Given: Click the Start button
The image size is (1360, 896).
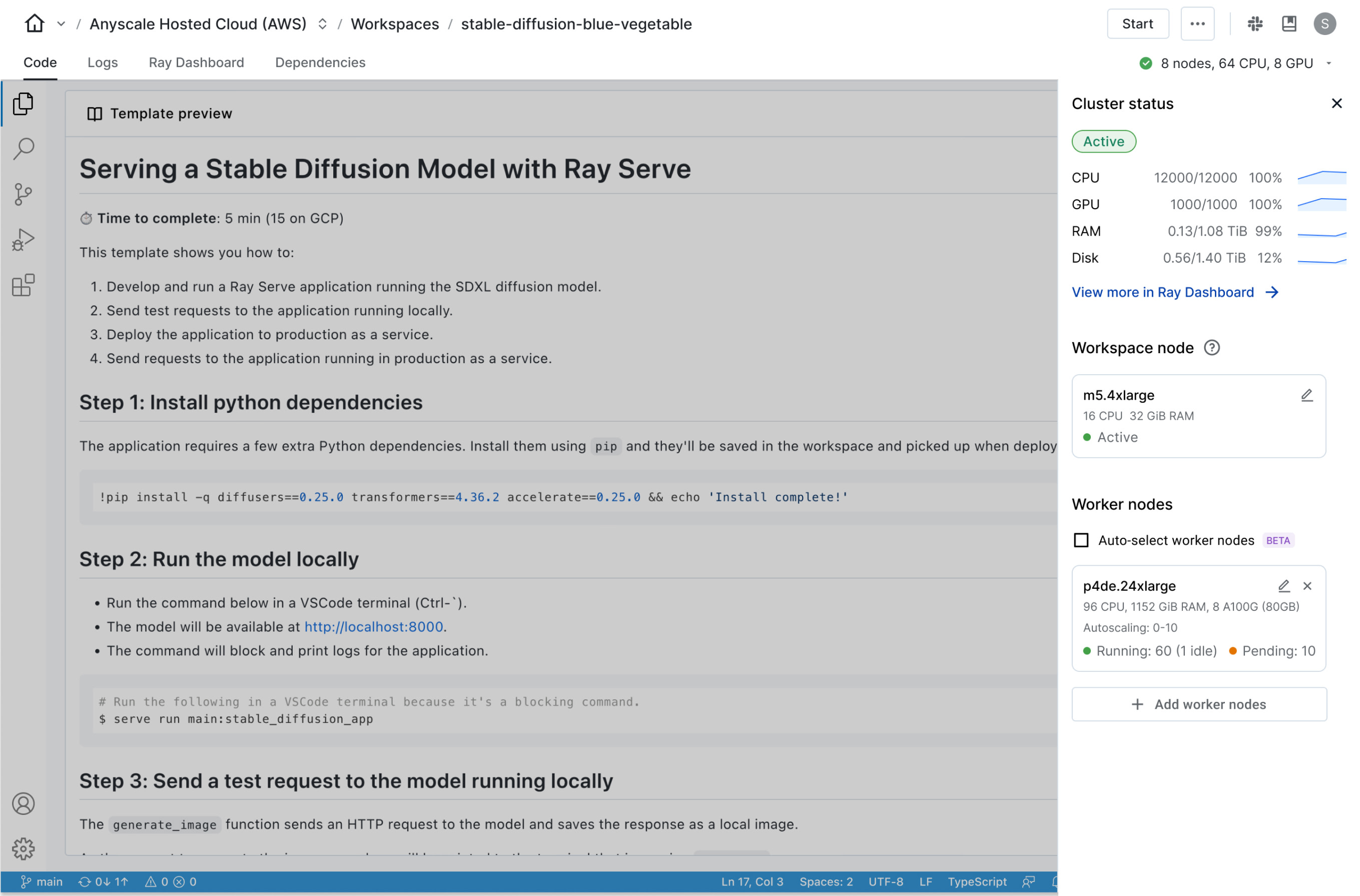Looking at the screenshot, I should coord(1138,24).
